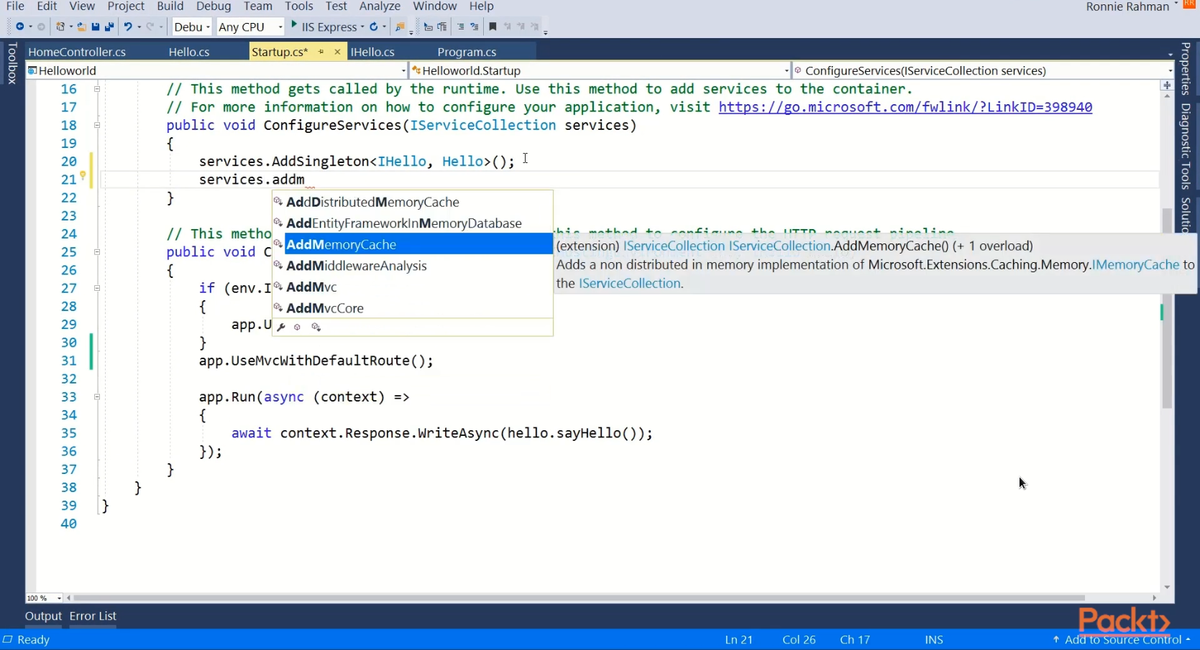Open the Ronnie Rahman account dropdown

point(1133,7)
